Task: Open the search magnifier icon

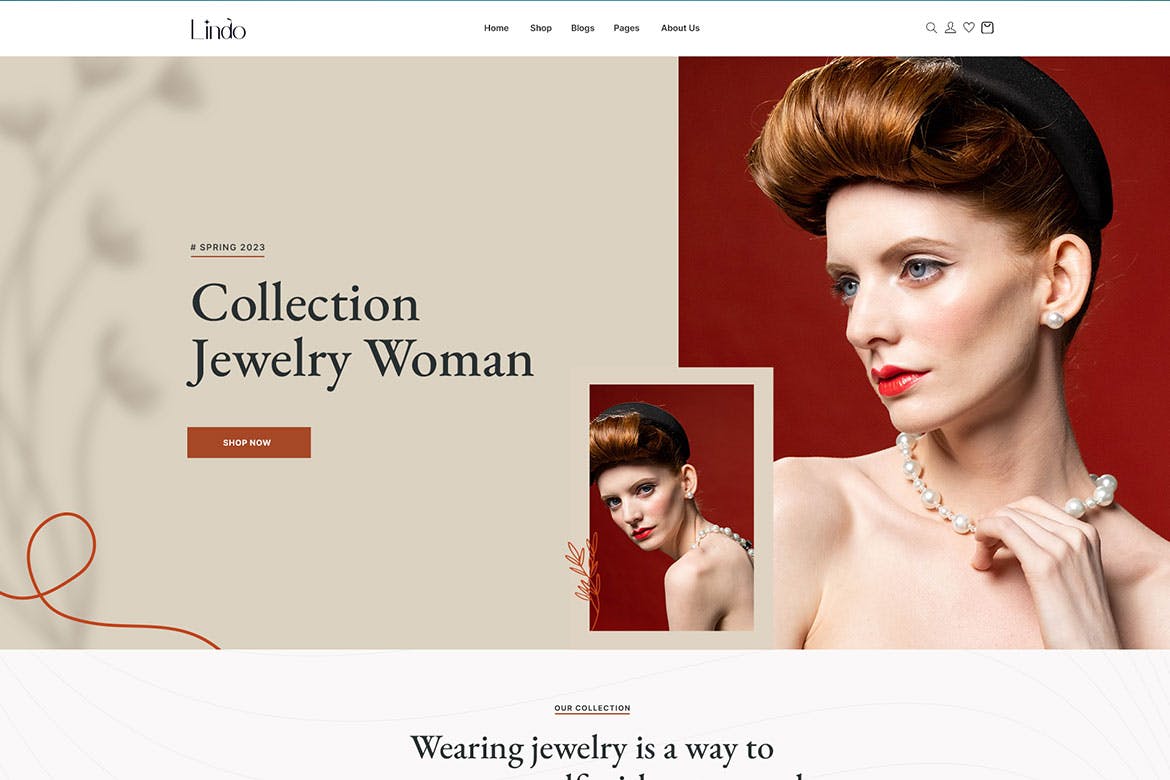Action: [931, 28]
